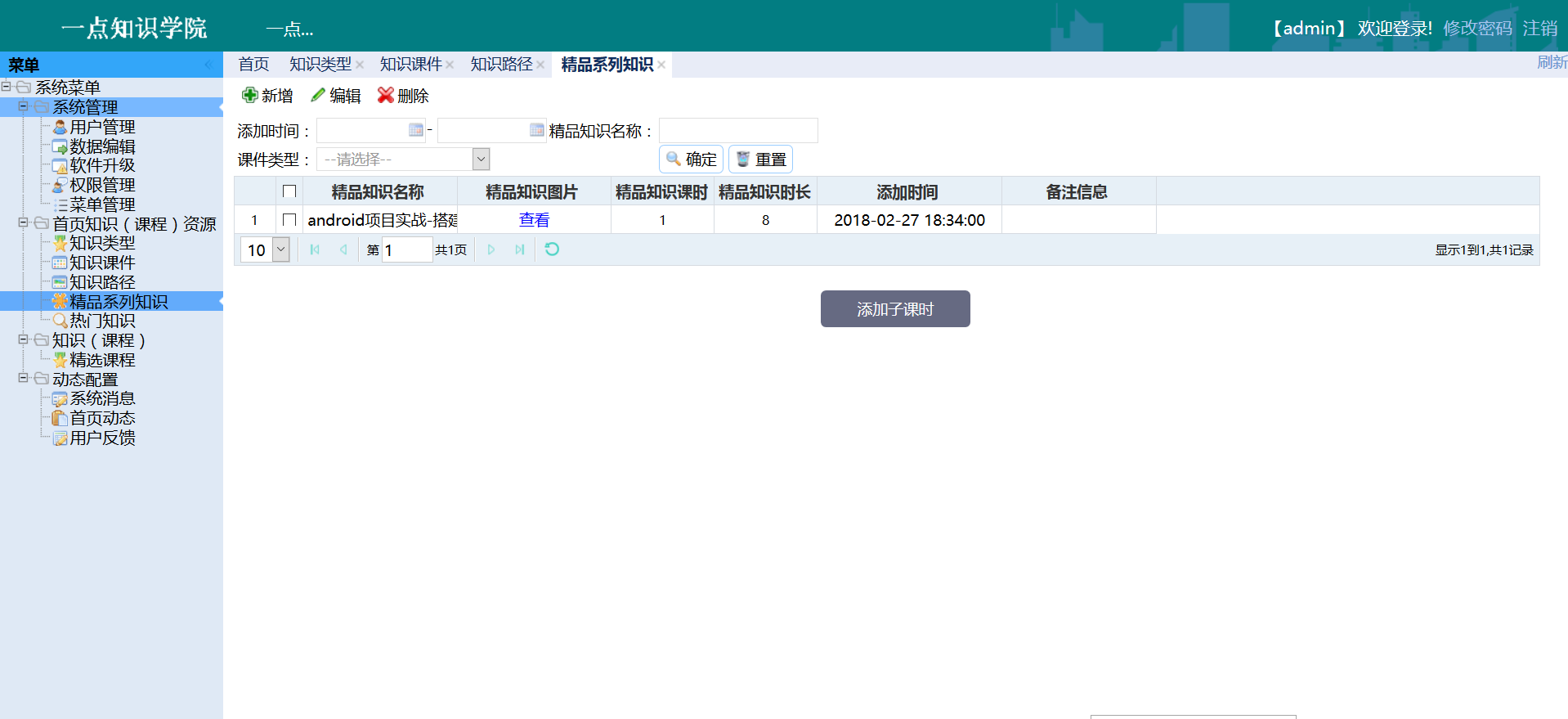Switch to the 首页 tab
Image resolution: width=1568 pixels, height=719 pixels.
(x=253, y=65)
